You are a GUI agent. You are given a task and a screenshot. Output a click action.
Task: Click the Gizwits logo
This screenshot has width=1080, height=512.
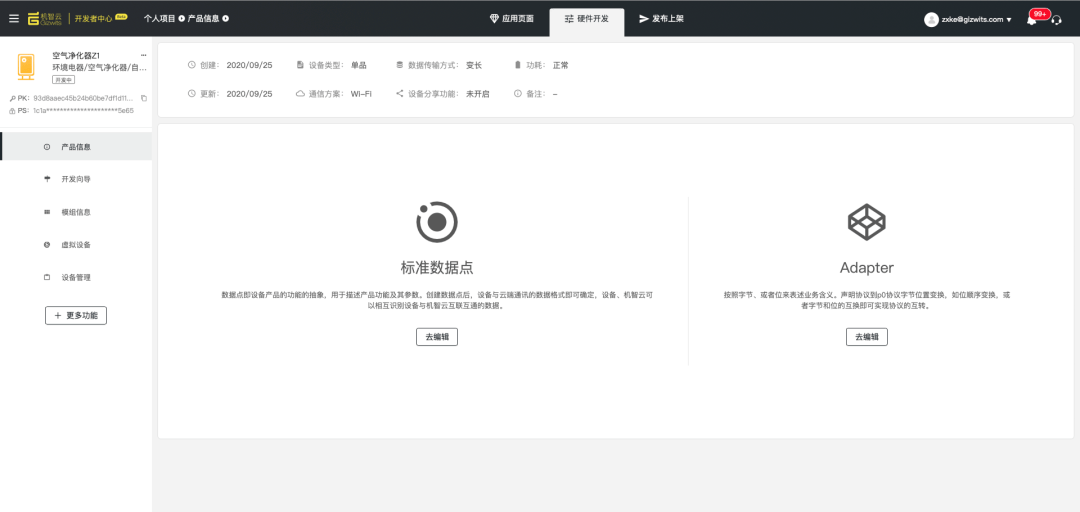coord(45,19)
